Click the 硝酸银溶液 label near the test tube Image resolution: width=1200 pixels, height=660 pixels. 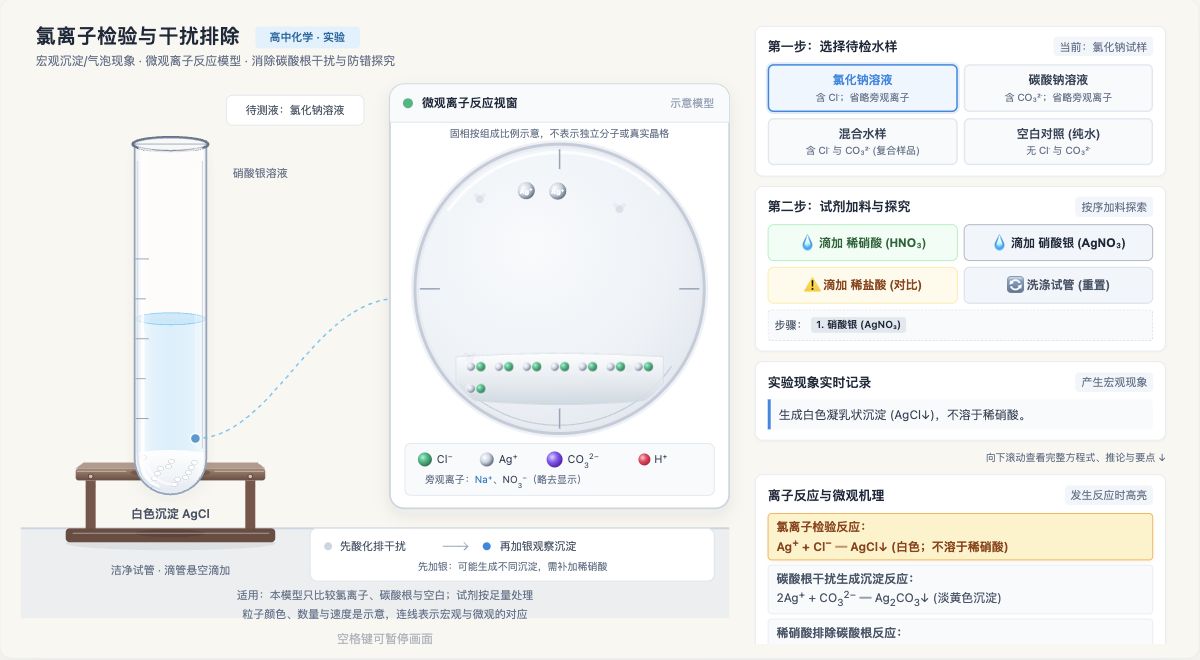[x=260, y=173]
